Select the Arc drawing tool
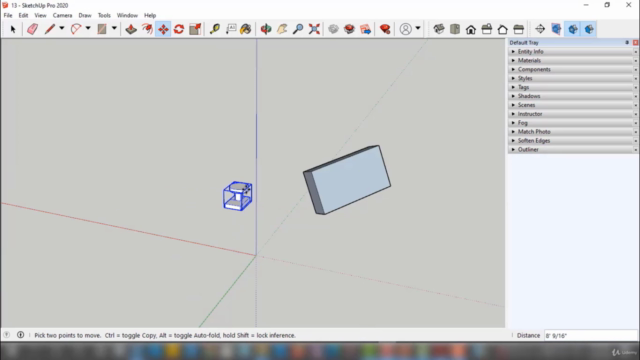640x360 pixels. 76,29
